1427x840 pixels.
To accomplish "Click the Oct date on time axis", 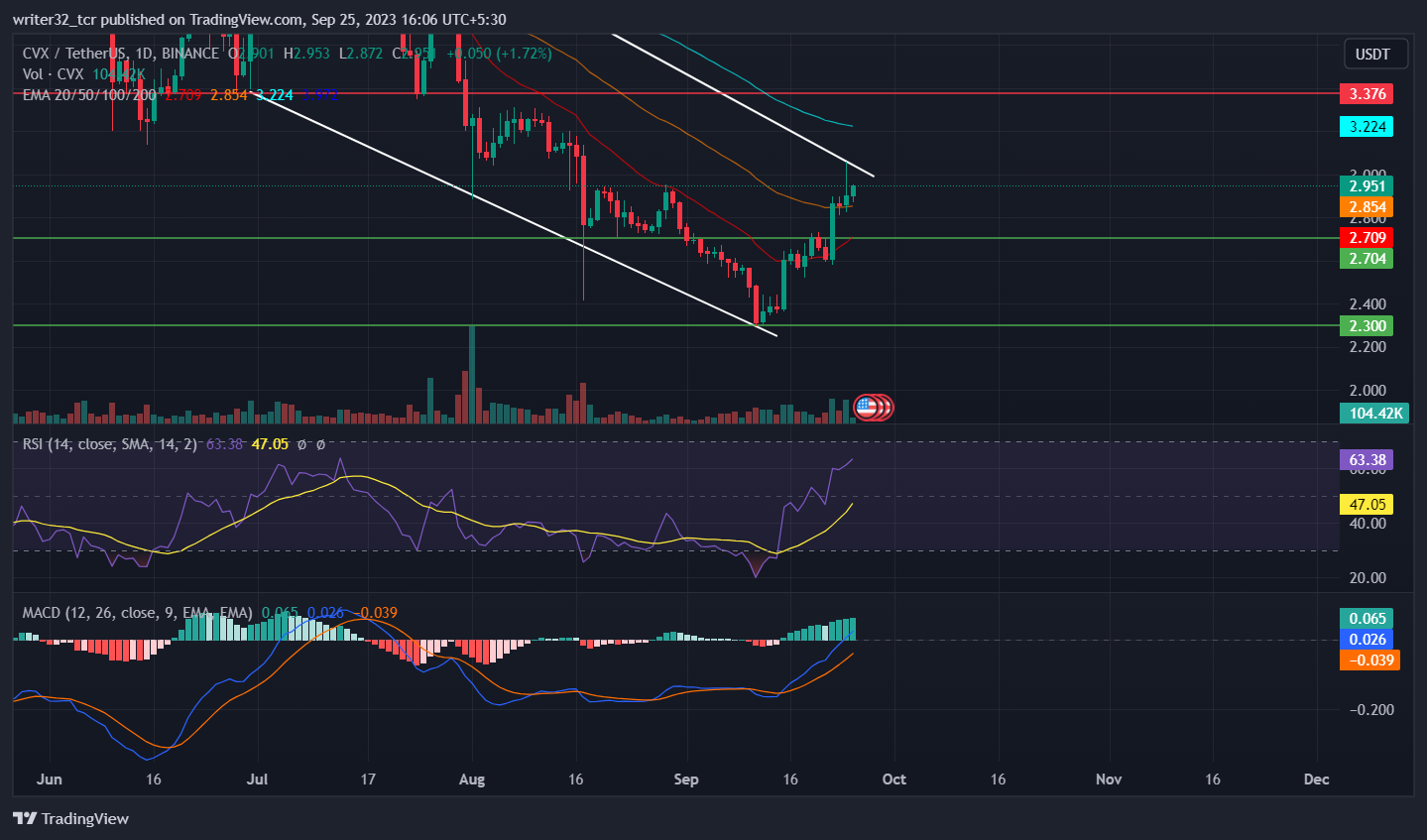I will coord(894,780).
